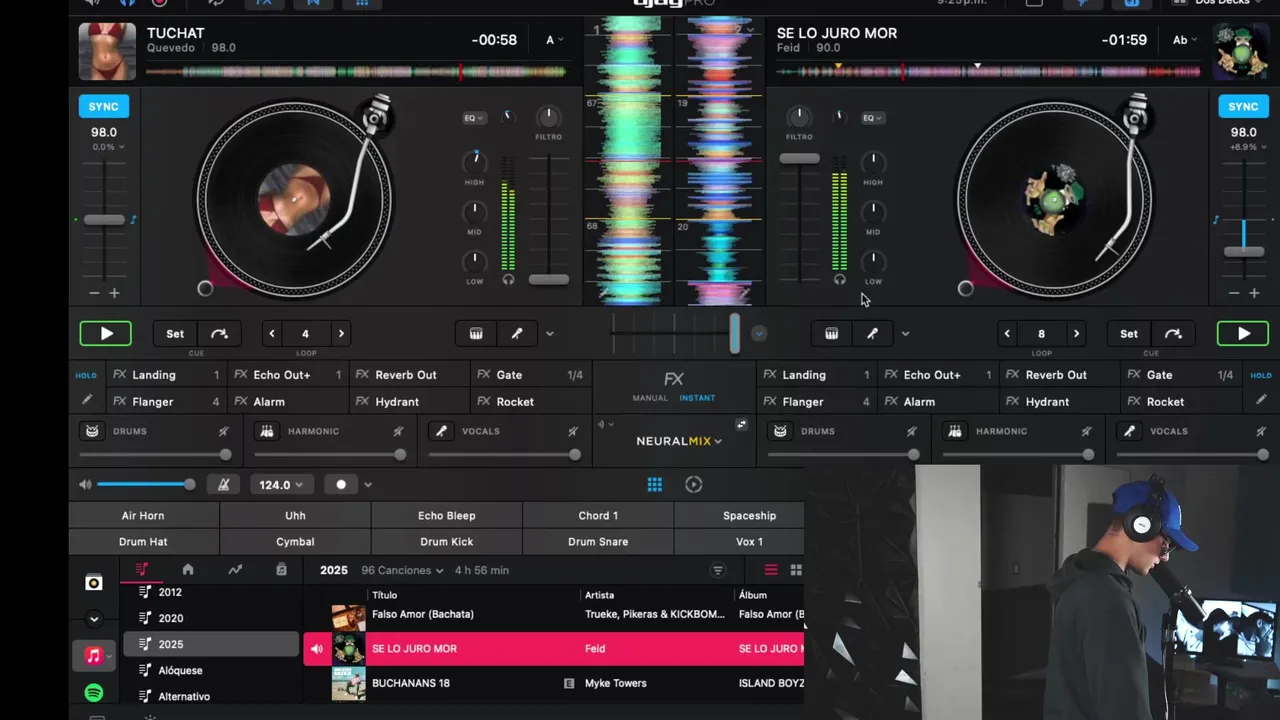Open the Spotify library source
The width and height of the screenshot is (1280, 720).
pyautogui.click(x=93, y=693)
